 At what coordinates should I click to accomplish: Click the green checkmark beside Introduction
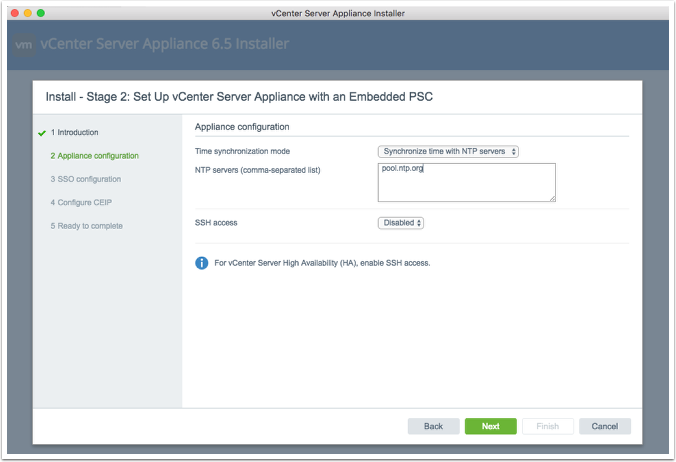click(41, 132)
